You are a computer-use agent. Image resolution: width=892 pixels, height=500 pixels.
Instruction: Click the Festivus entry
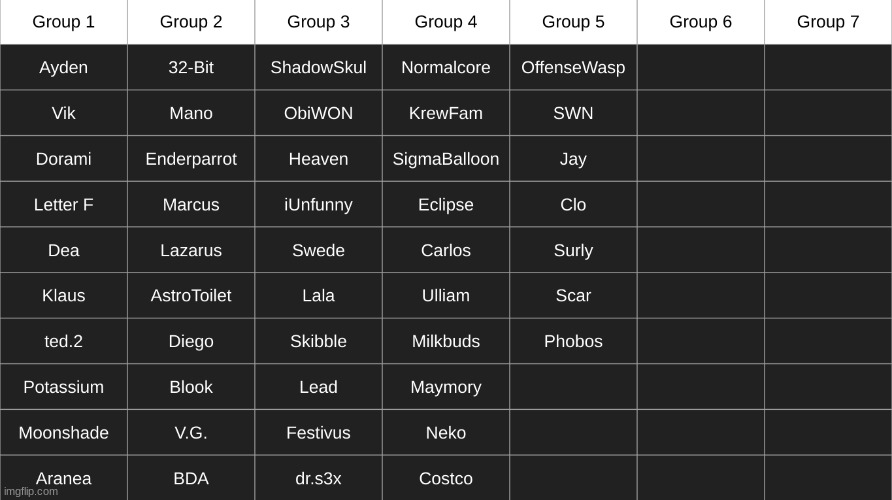pos(318,433)
